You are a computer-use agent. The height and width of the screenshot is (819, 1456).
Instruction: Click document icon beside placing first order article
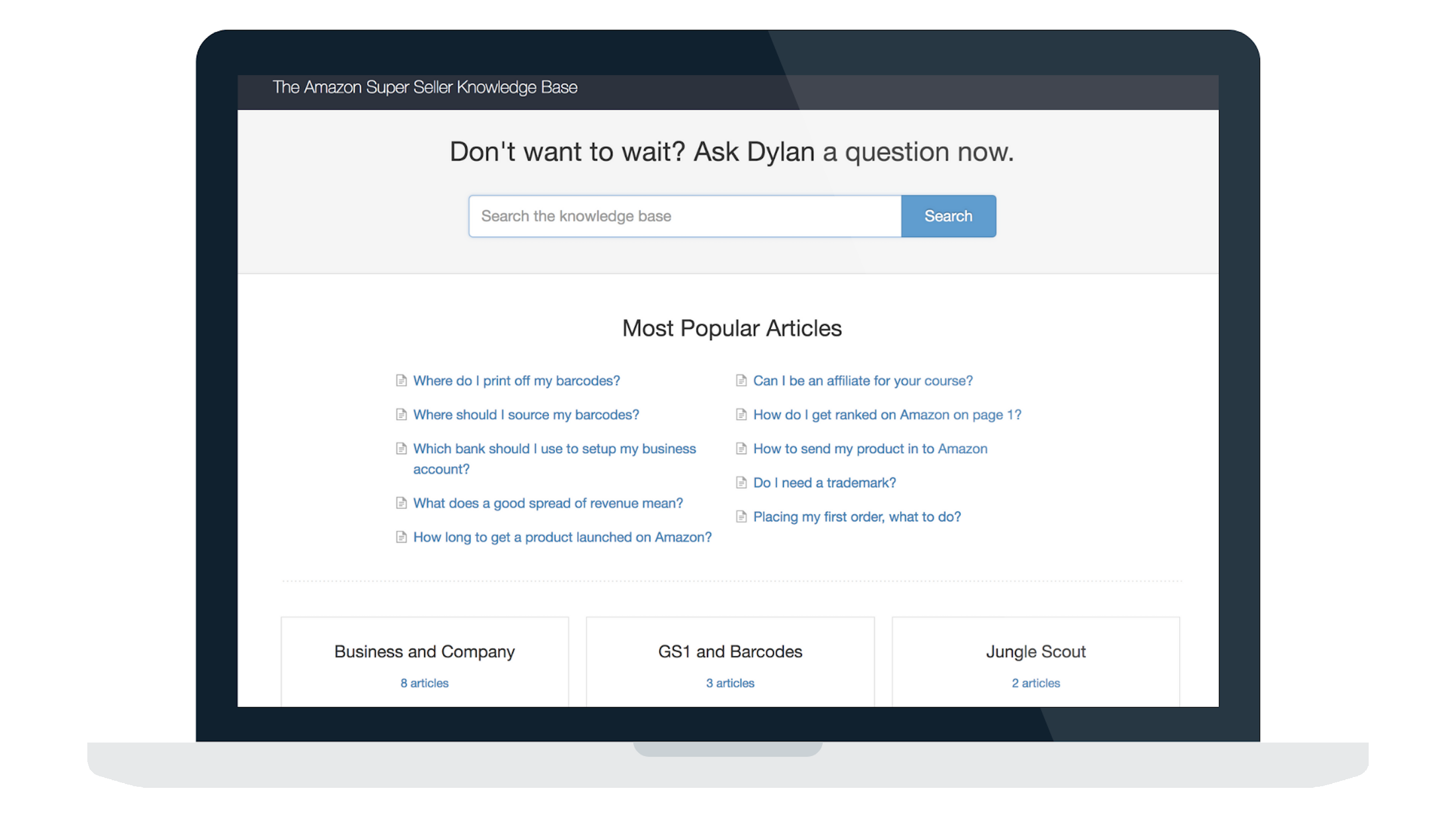(741, 516)
